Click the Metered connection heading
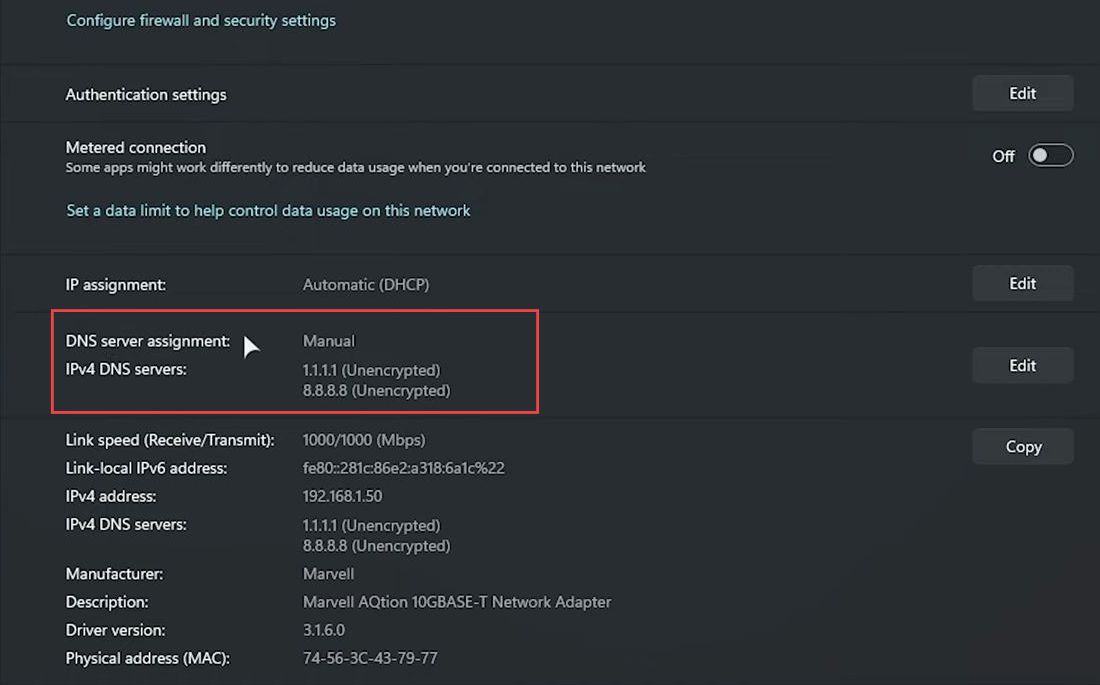The height and width of the screenshot is (685, 1100). [x=135, y=147]
